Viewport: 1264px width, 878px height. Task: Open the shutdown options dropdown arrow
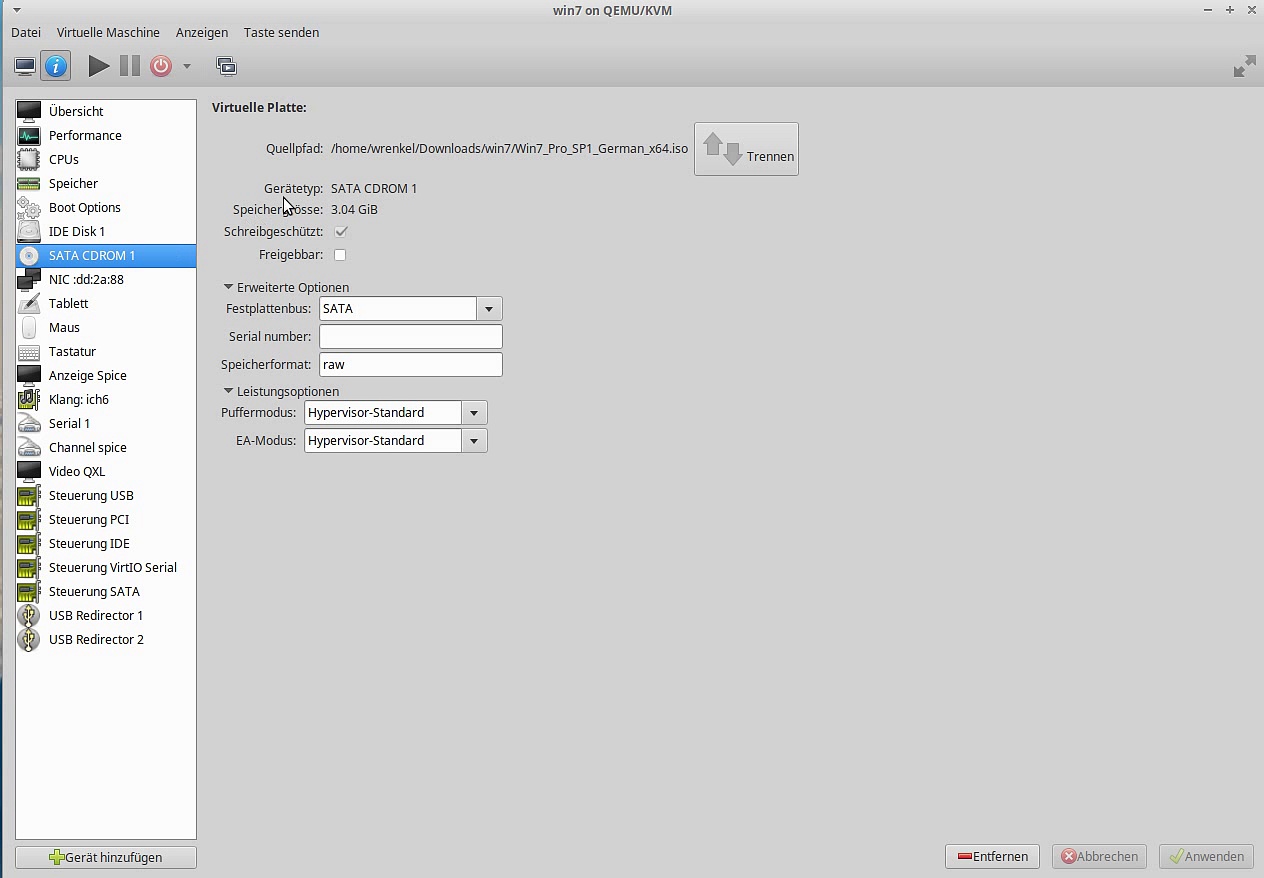point(186,66)
